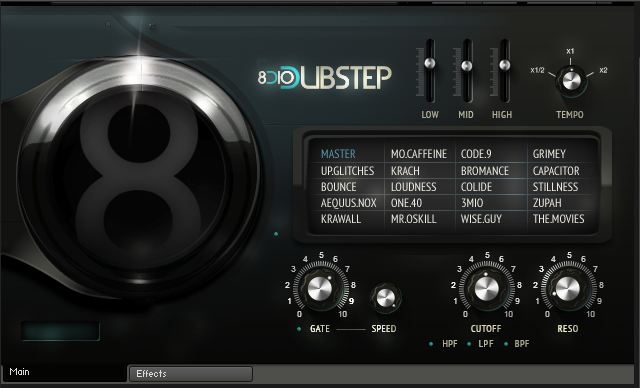This screenshot has width=640, height=388.
Task: Select the MO.CAFFEINE preset
Action: pos(419,154)
